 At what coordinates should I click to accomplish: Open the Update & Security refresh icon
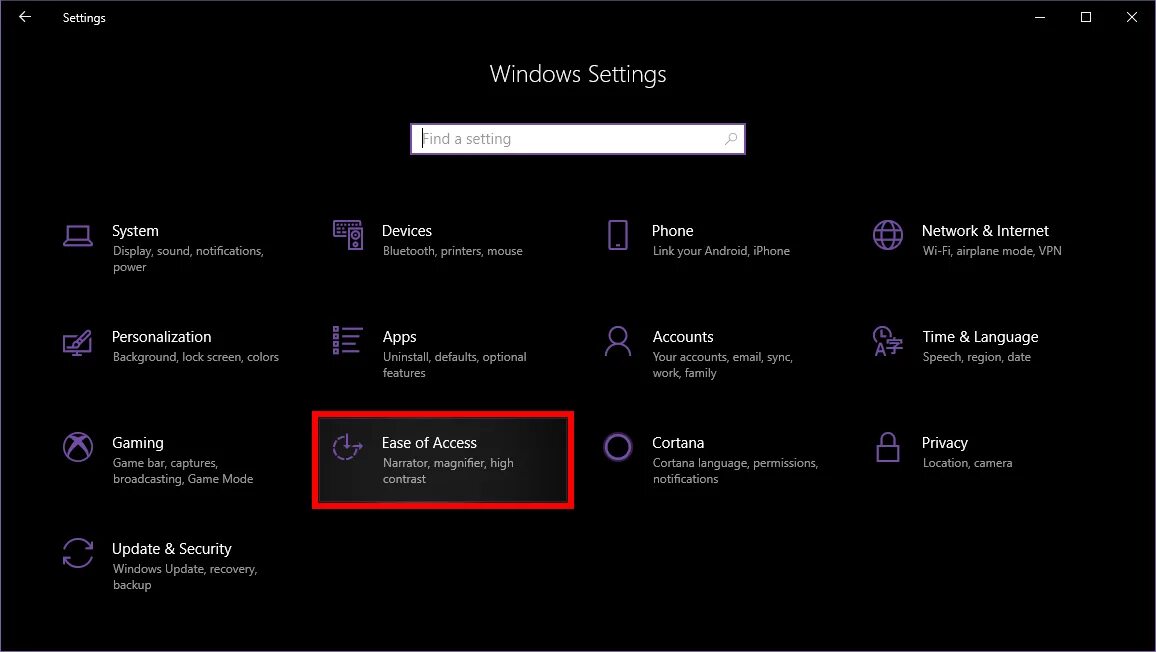(x=77, y=553)
